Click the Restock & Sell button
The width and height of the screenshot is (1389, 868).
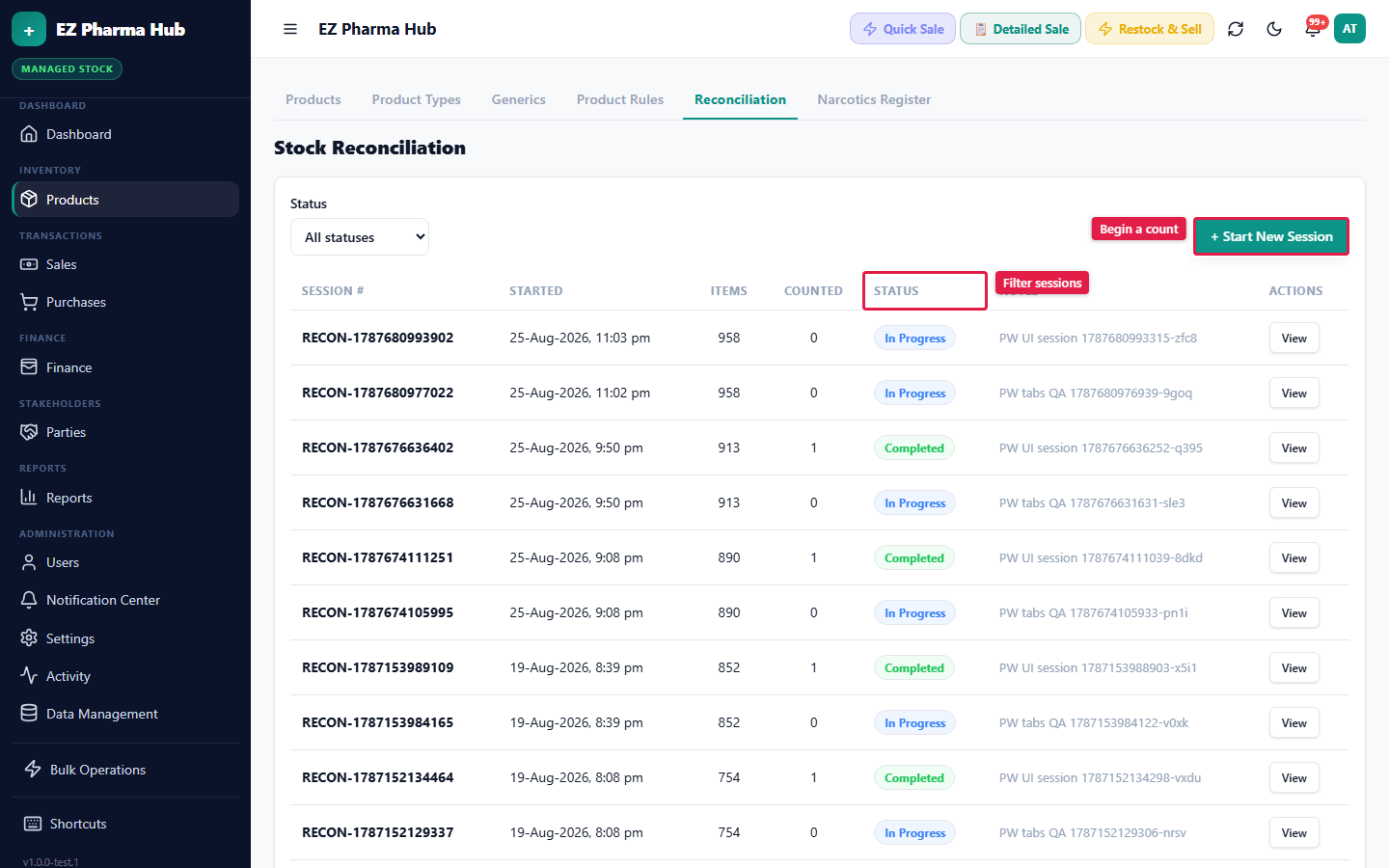point(1150,29)
